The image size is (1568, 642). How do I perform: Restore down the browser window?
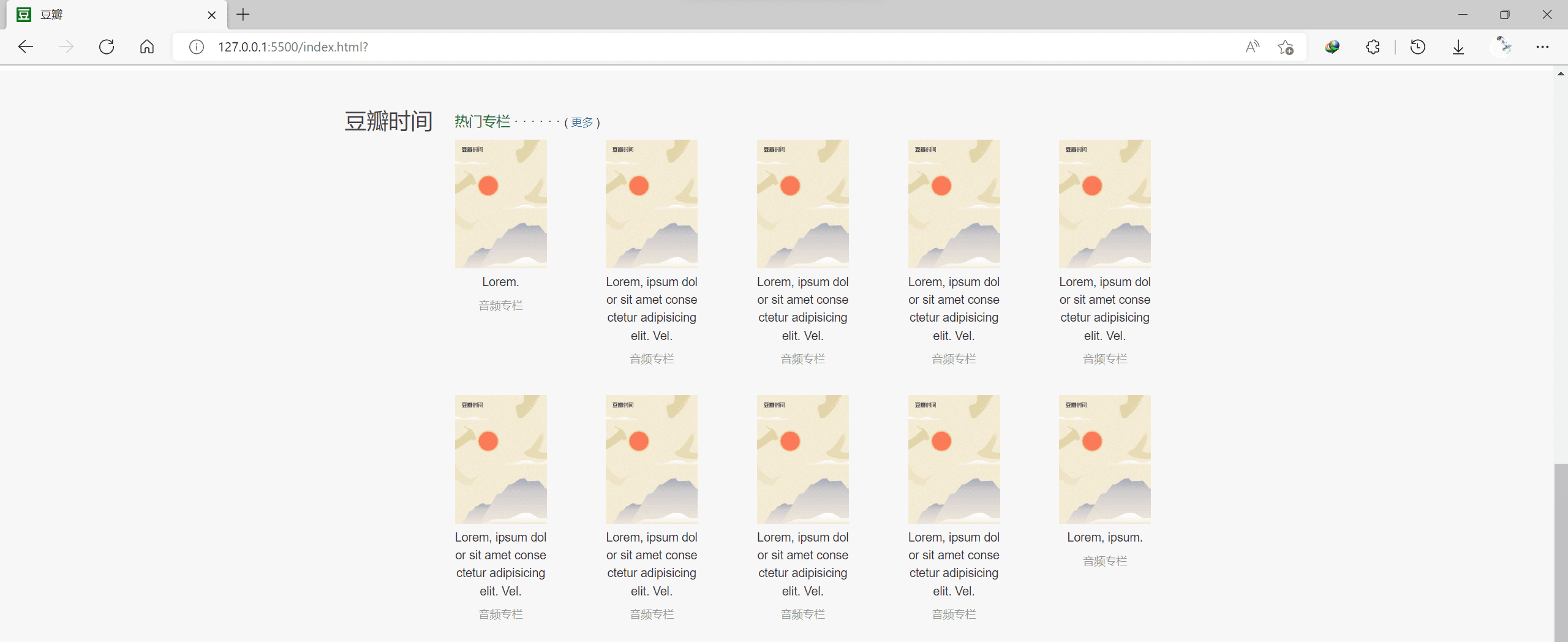pyautogui.click(x=1505, y=14)
